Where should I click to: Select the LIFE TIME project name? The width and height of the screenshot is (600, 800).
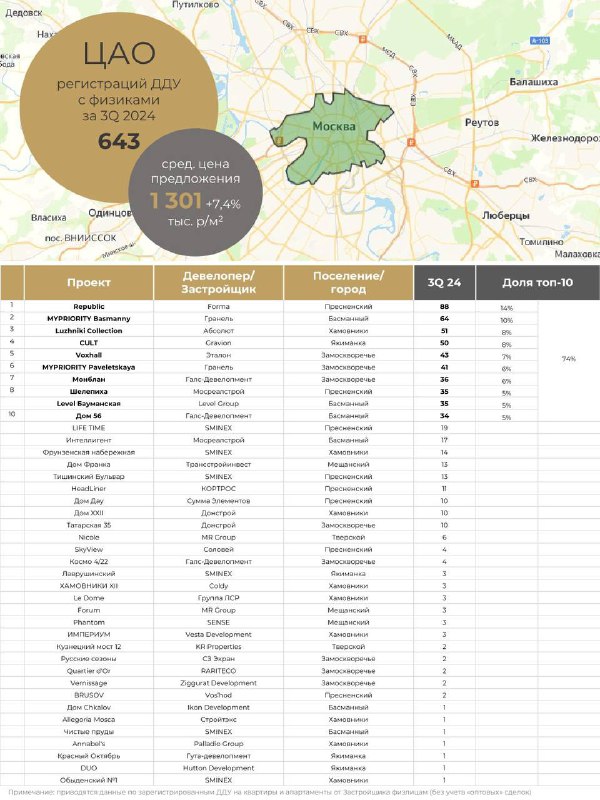(x=89, y=428)
